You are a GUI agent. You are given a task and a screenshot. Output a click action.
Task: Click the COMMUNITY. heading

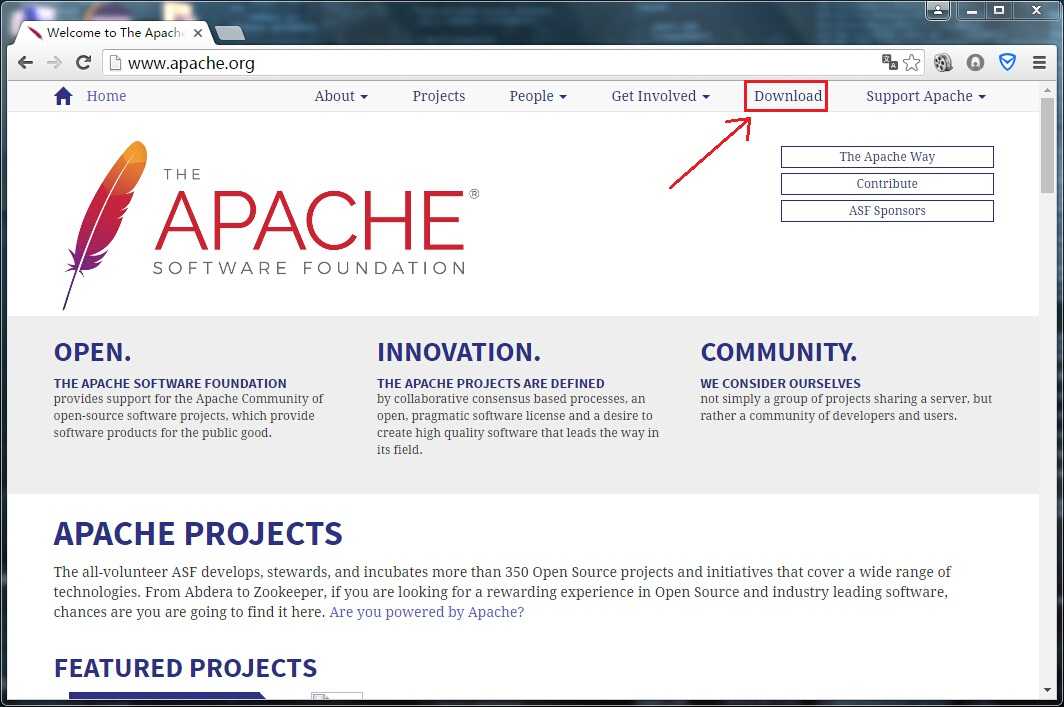click(x=778, y=352)
